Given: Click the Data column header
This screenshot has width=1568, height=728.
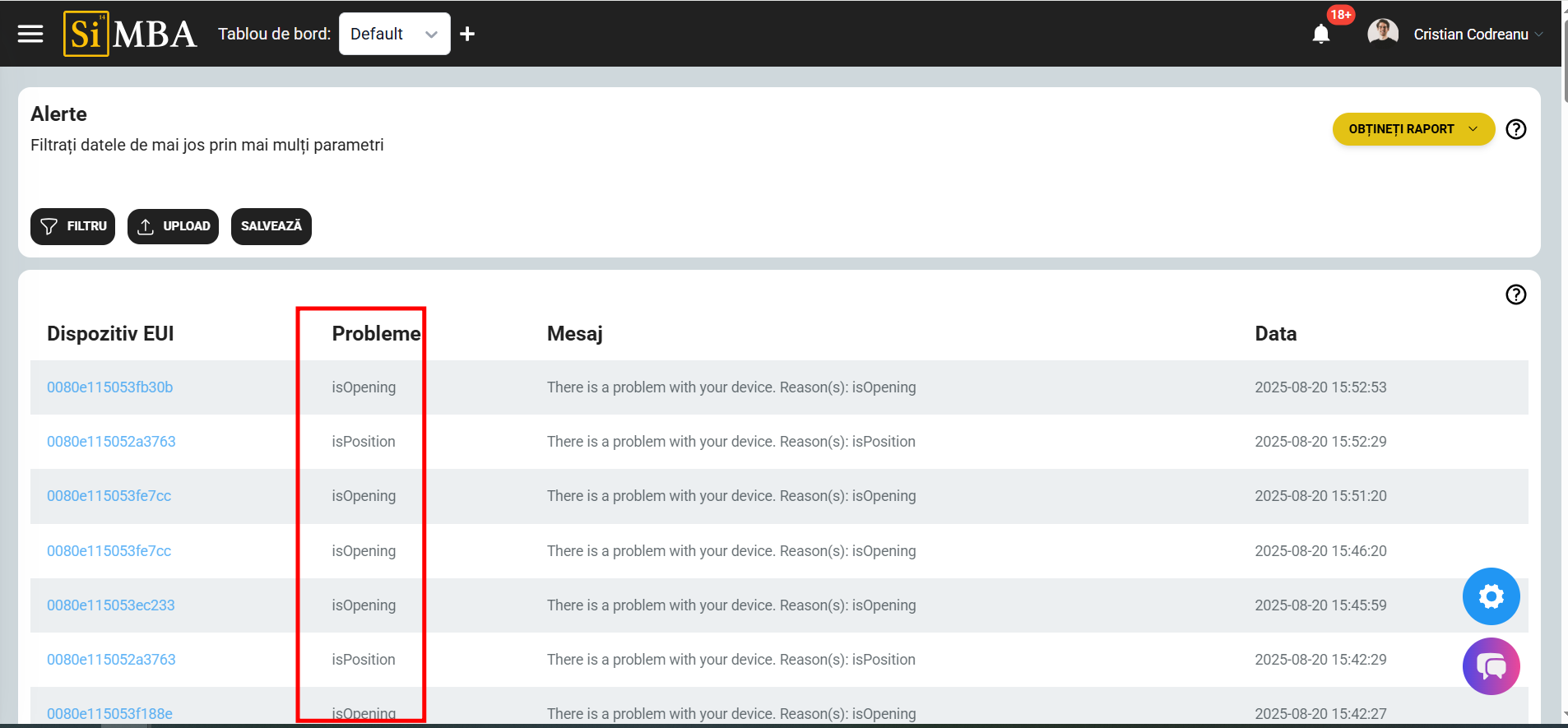Looking at the screenshot, I should (1275, 334).
